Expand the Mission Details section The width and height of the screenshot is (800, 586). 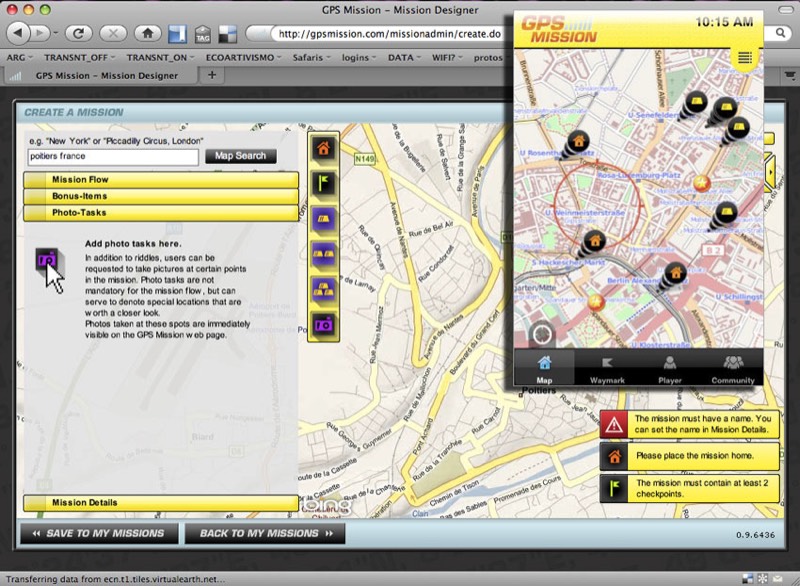(161, 502)
